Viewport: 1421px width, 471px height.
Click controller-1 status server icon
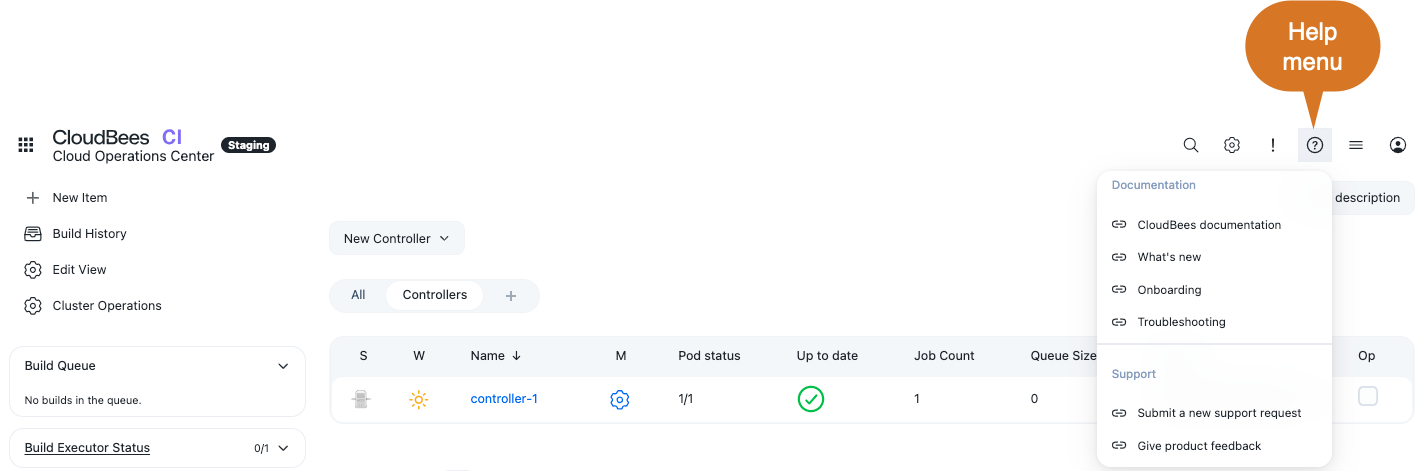(x=361, y=399)
